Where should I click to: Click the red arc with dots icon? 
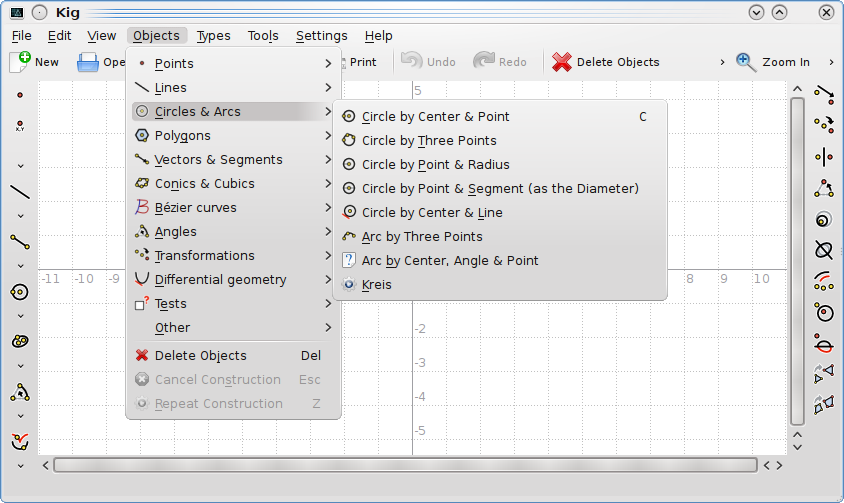click(824, 281)
